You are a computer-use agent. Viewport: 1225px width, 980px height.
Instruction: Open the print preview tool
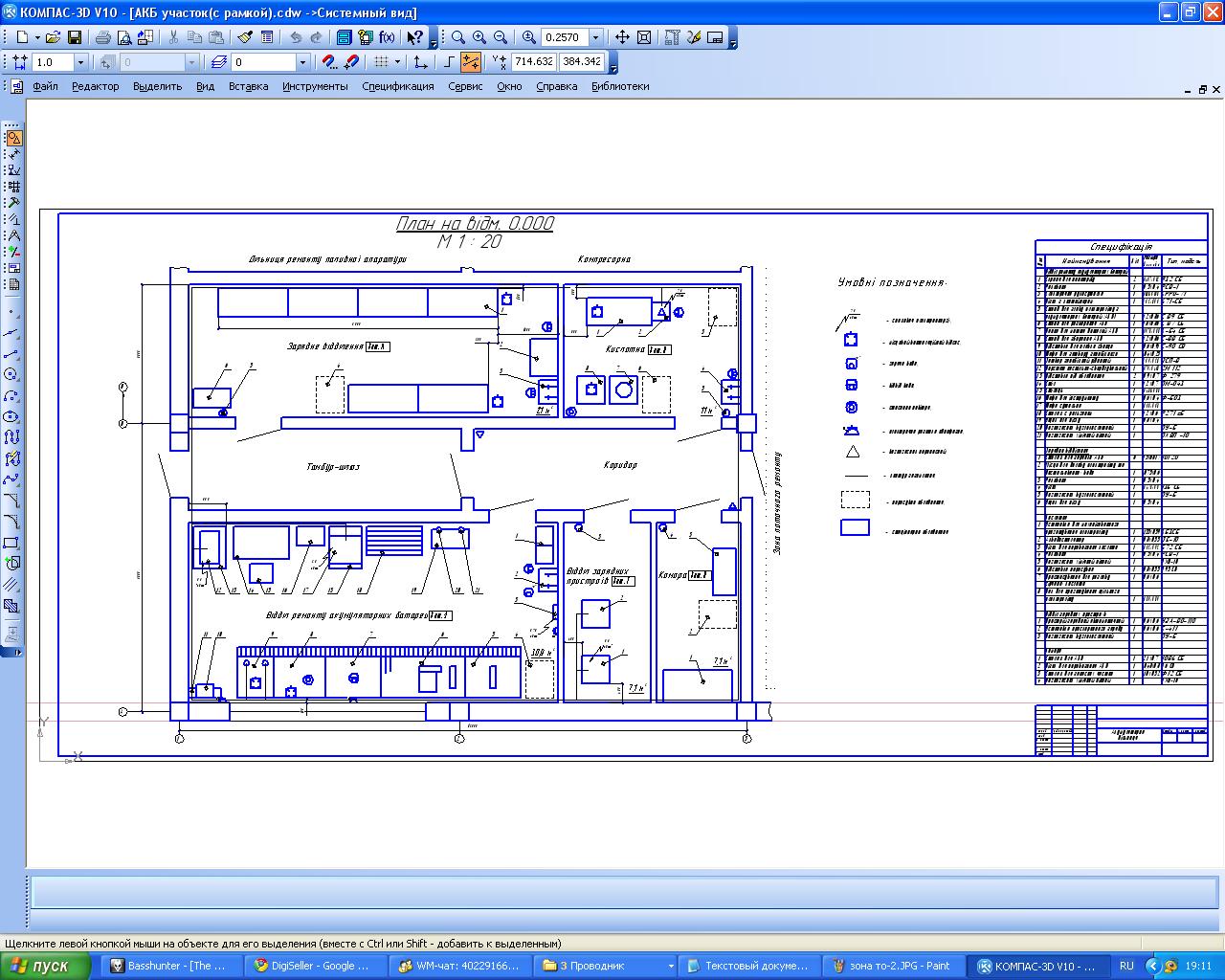click(x=123, y=37)
